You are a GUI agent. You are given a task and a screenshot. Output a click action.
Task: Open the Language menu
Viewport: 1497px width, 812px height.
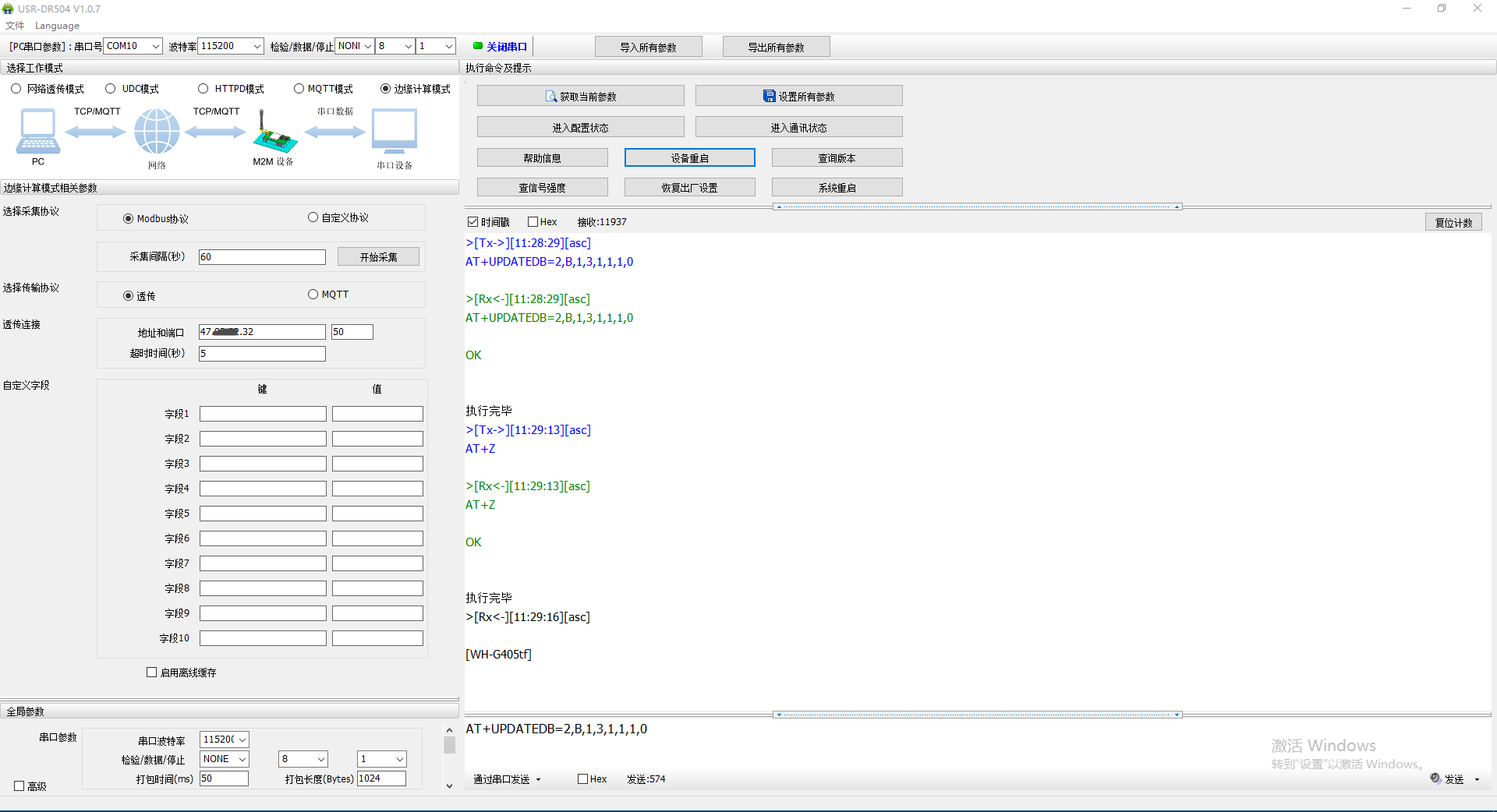(x=57, y=26)
